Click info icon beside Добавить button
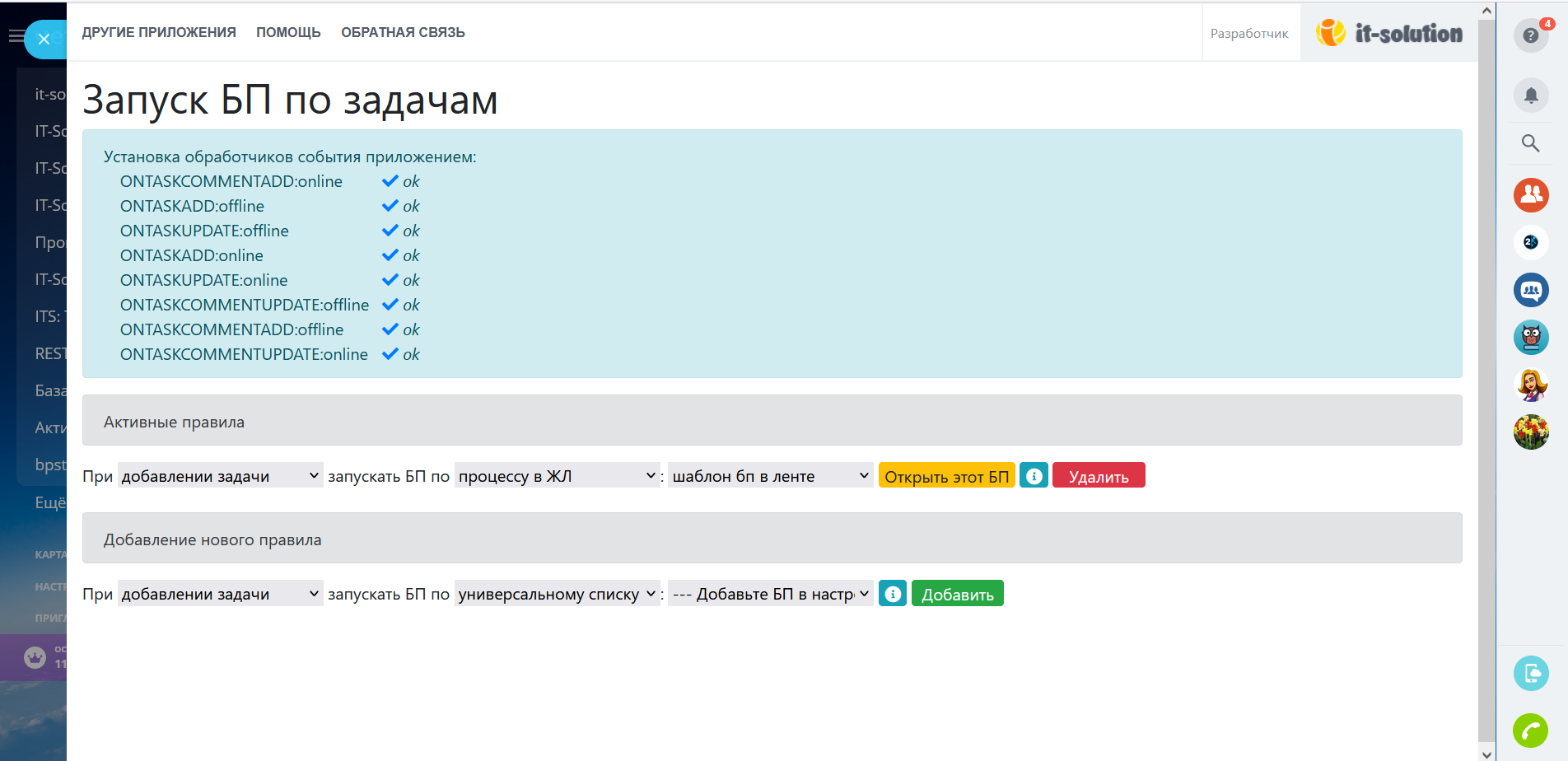 (893, 594)
